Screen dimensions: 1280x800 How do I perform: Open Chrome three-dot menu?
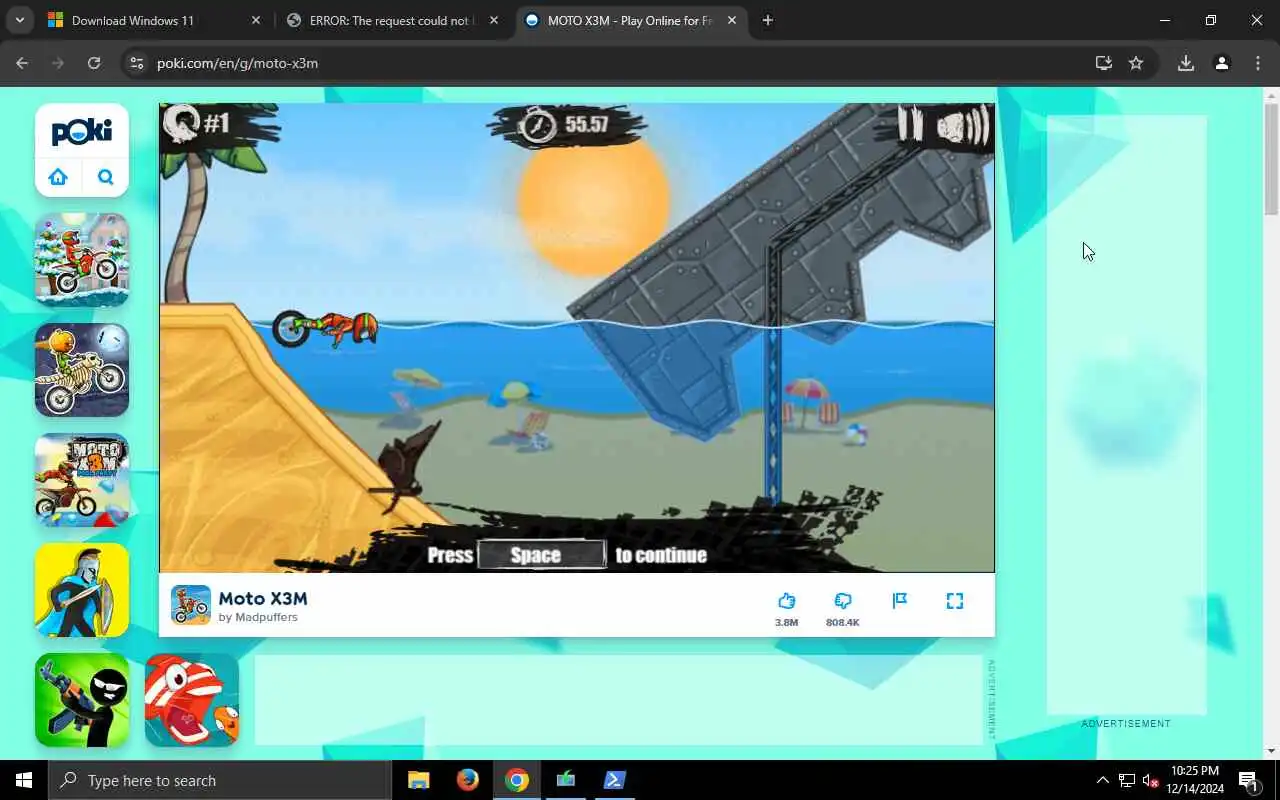(x=1258, y=63)
